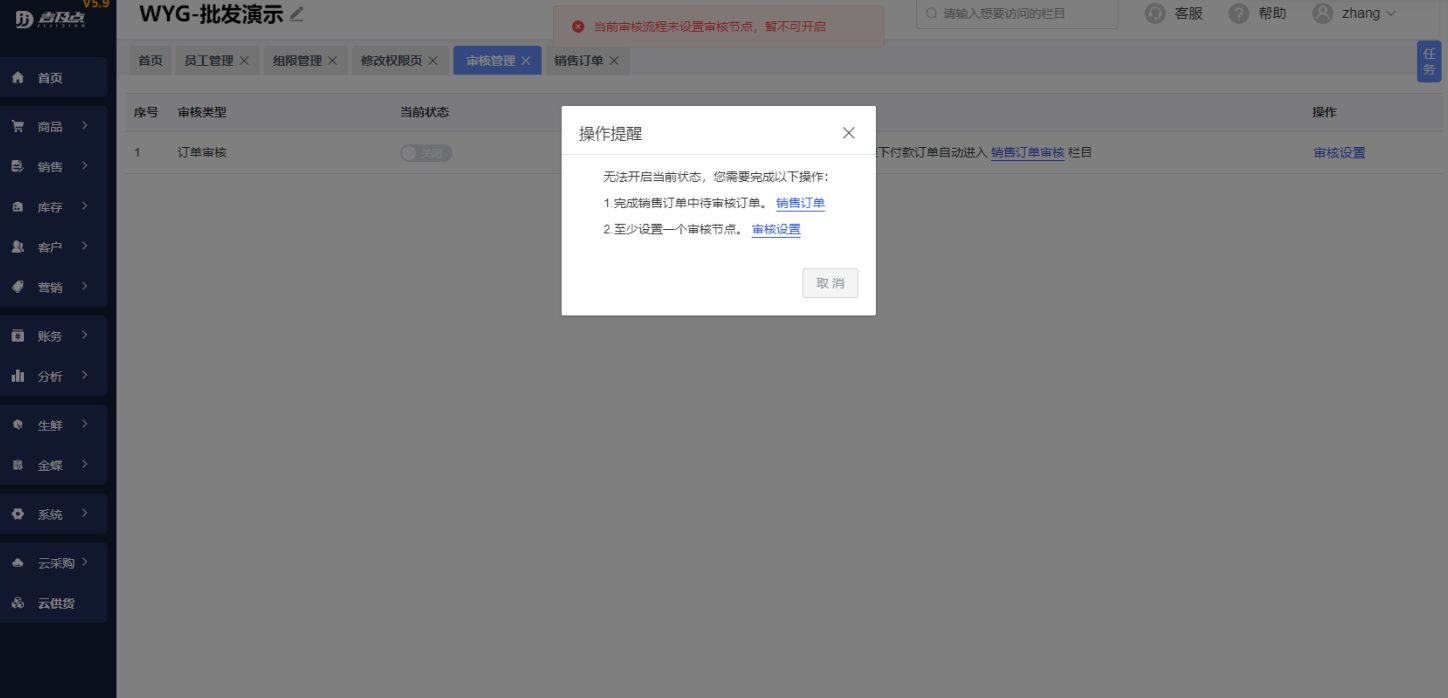Viewport: 1448px width, 698px height.
Task: Click the pencil edit icon beside WYG-批发演示
Action: click(x=297, y=14)
